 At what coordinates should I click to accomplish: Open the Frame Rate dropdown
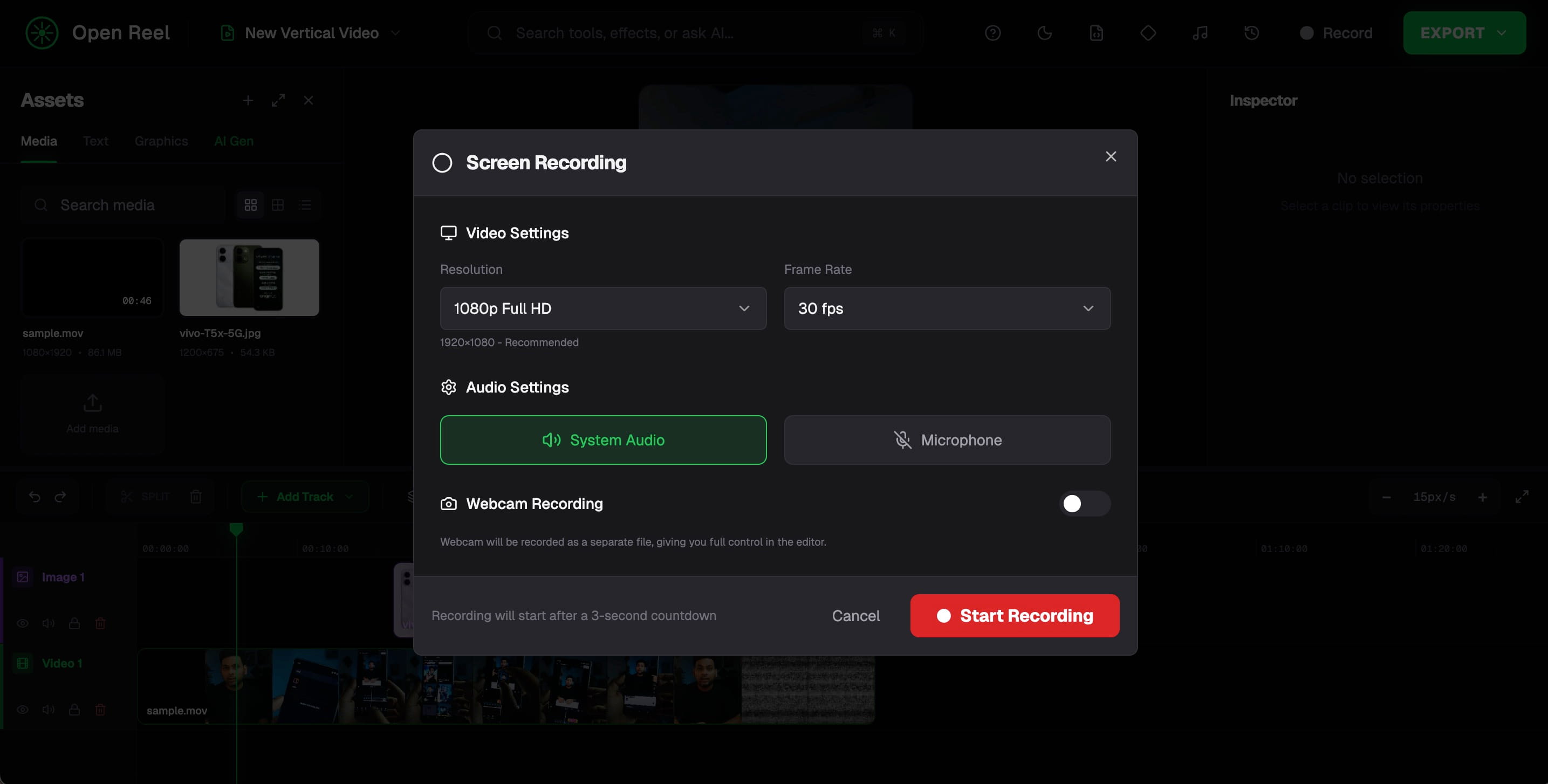coord(947,308)
